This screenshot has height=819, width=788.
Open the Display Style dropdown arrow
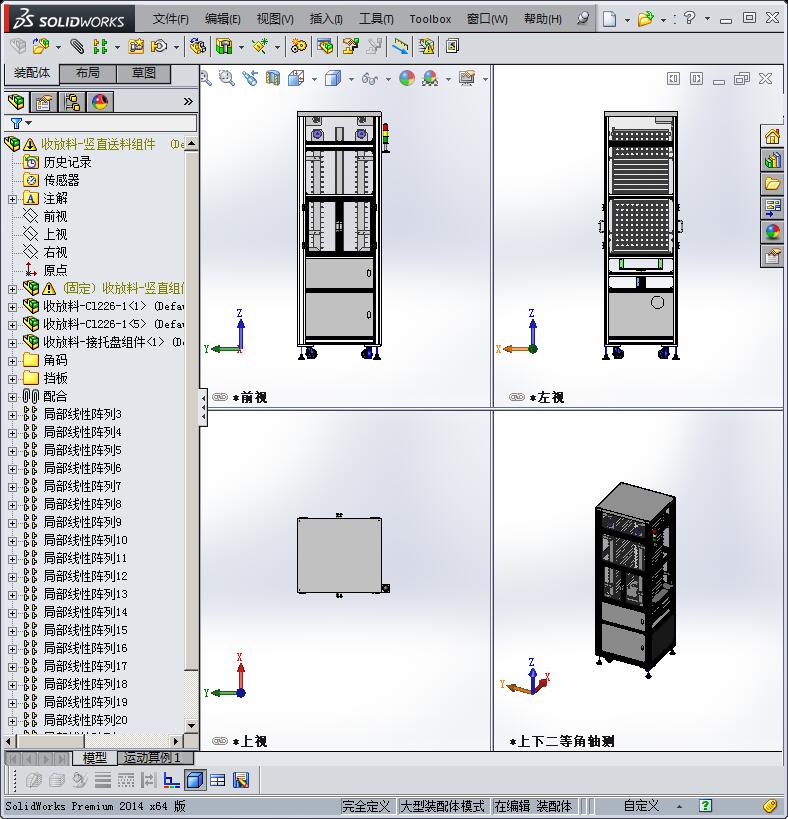click(351, 79)
